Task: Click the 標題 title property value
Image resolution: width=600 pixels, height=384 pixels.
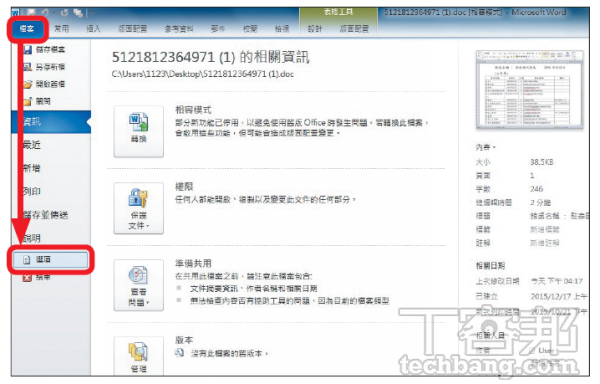Action: [x=559, y=216]
